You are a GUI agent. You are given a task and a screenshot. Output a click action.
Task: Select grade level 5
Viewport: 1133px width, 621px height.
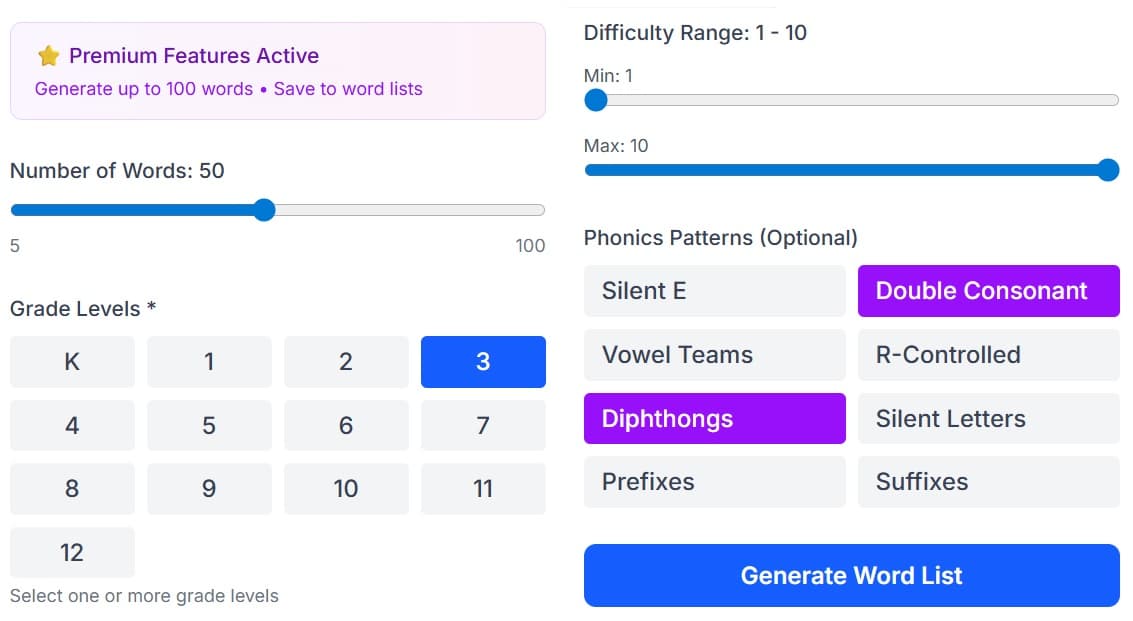pyautogui.click(x=209, y=425)
